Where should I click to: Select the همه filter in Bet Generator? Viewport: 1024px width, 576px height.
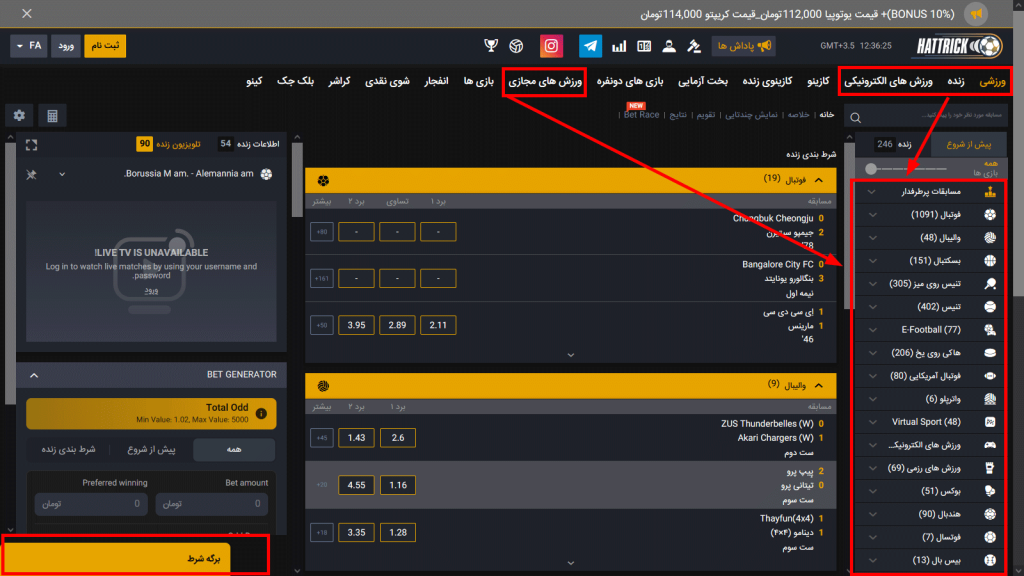[234, 450]
